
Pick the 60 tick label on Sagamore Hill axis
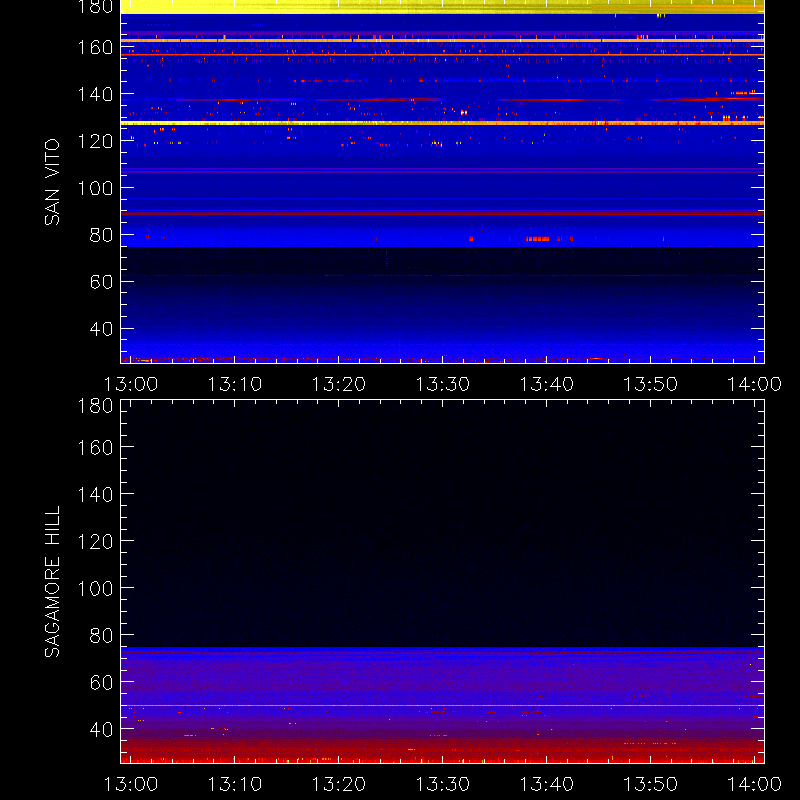point(101,682)
